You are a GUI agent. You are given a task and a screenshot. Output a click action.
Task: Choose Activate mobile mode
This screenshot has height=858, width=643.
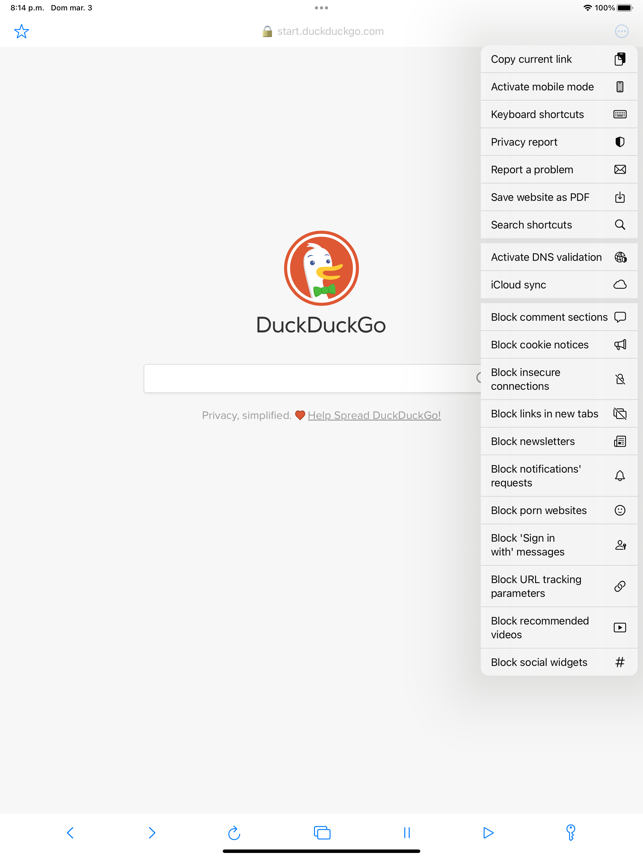pyautogui.click(x=559, y=86)
